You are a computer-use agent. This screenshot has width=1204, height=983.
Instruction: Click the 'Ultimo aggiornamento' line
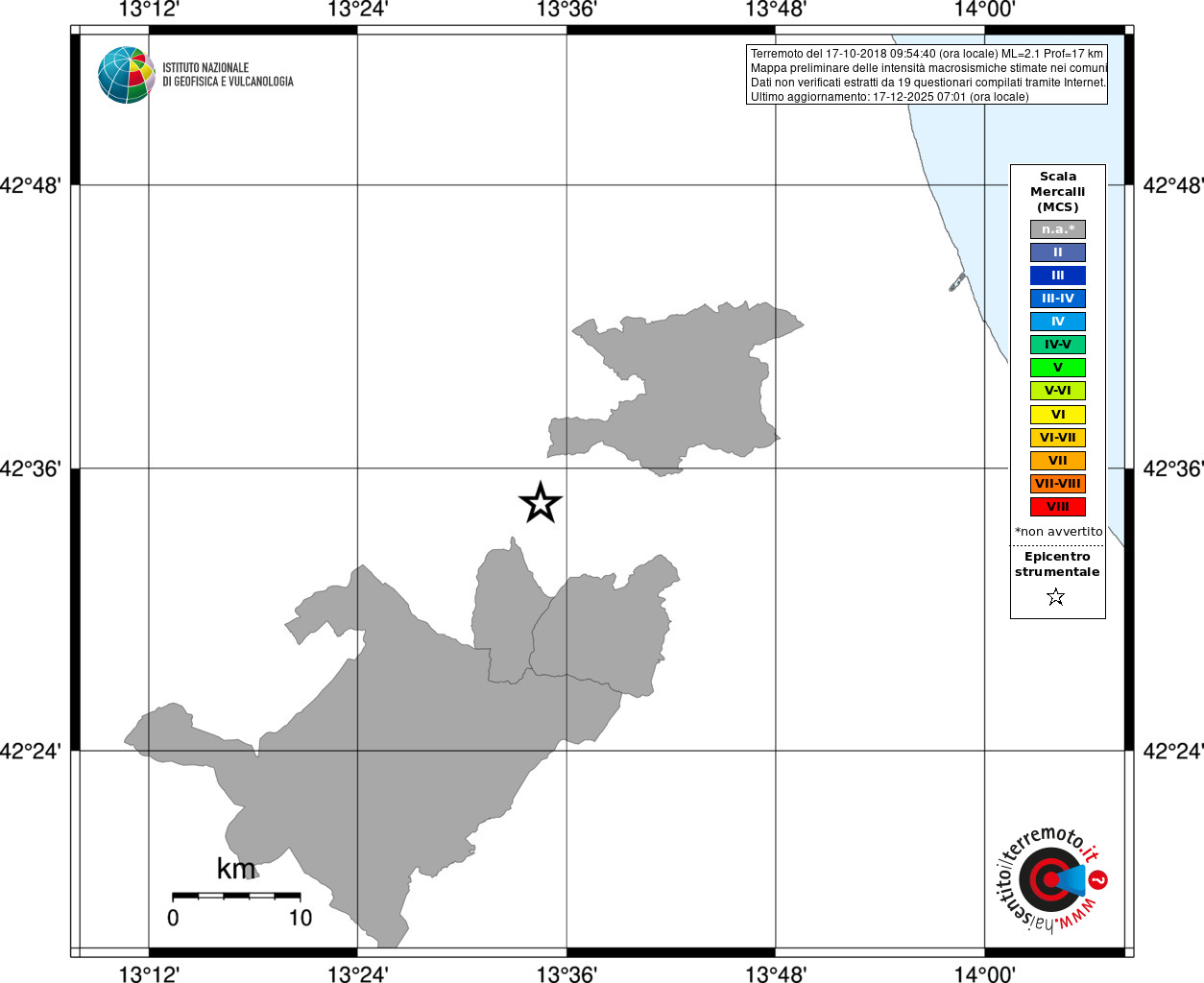coord(889,97)
